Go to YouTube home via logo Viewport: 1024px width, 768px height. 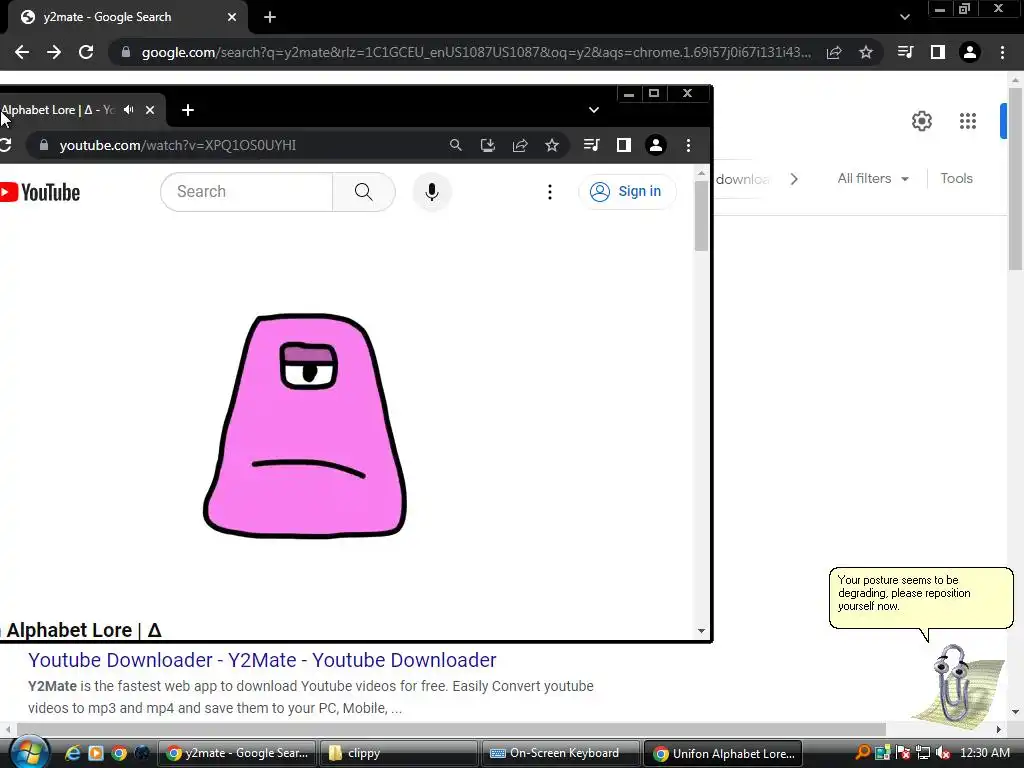[x=40, y=192]
